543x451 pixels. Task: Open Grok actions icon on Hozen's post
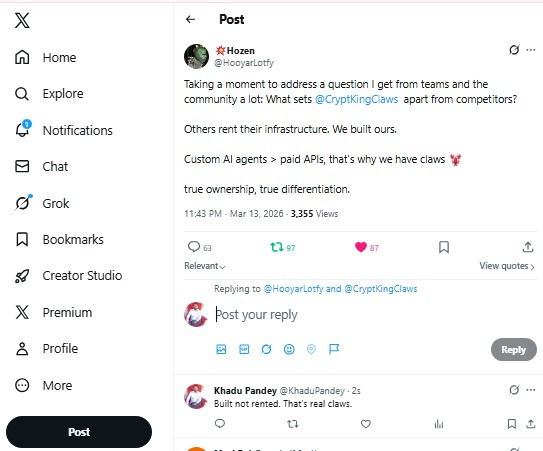click(x=514, y=50)
